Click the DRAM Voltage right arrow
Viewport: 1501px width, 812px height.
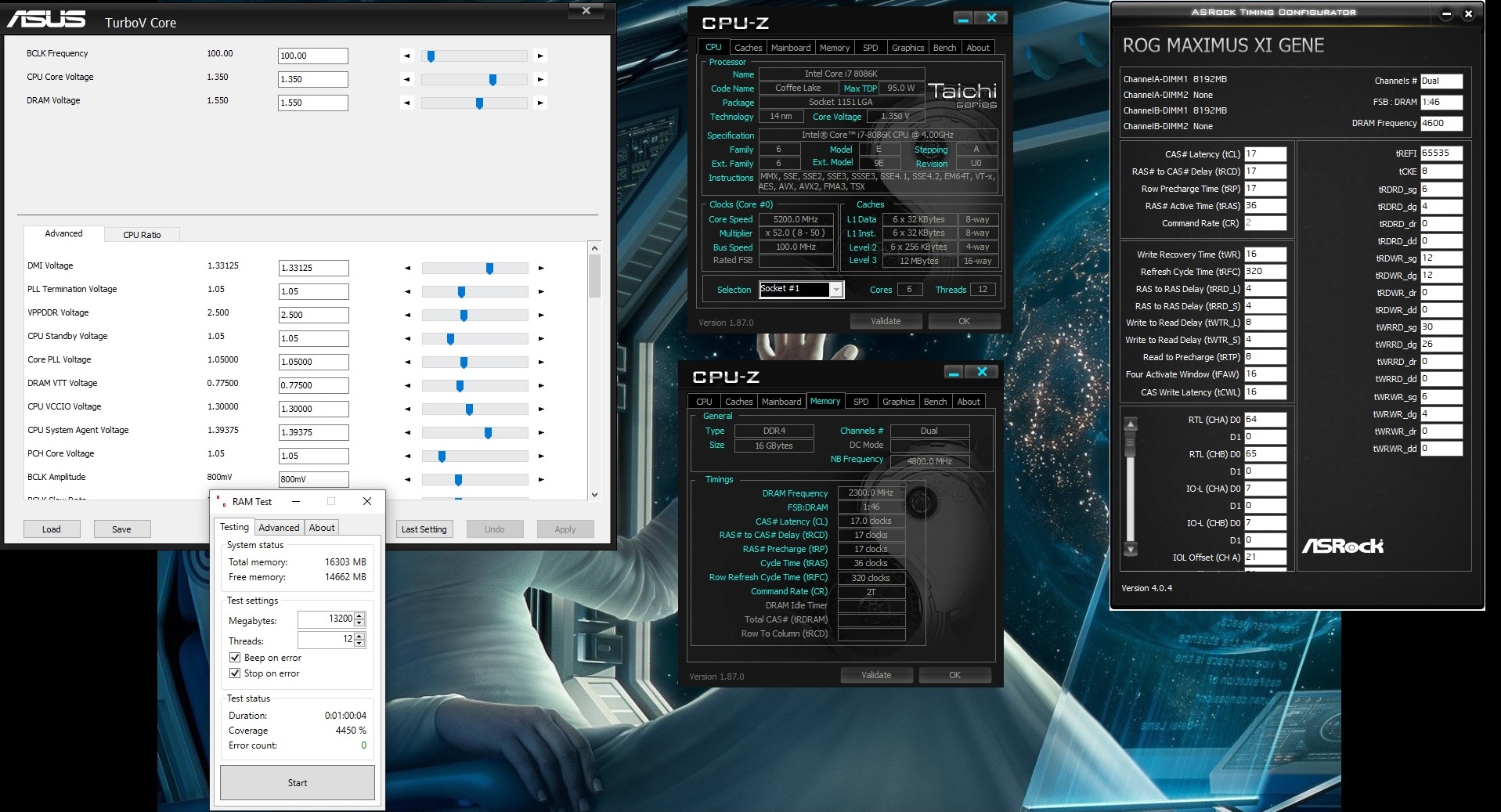point(540,103)
